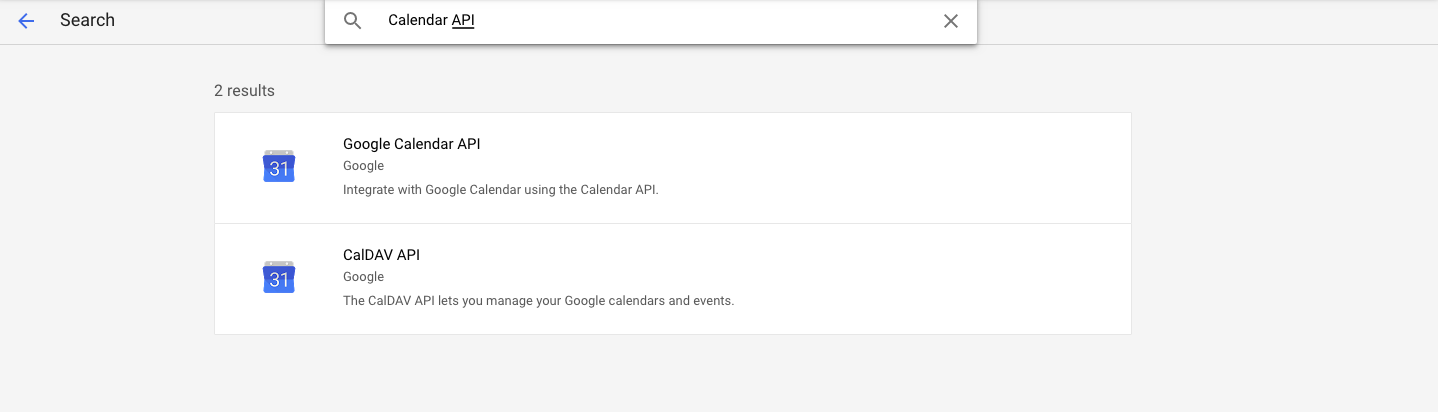Click the Google publisher label under Google Calendar API

coord(363,166)
